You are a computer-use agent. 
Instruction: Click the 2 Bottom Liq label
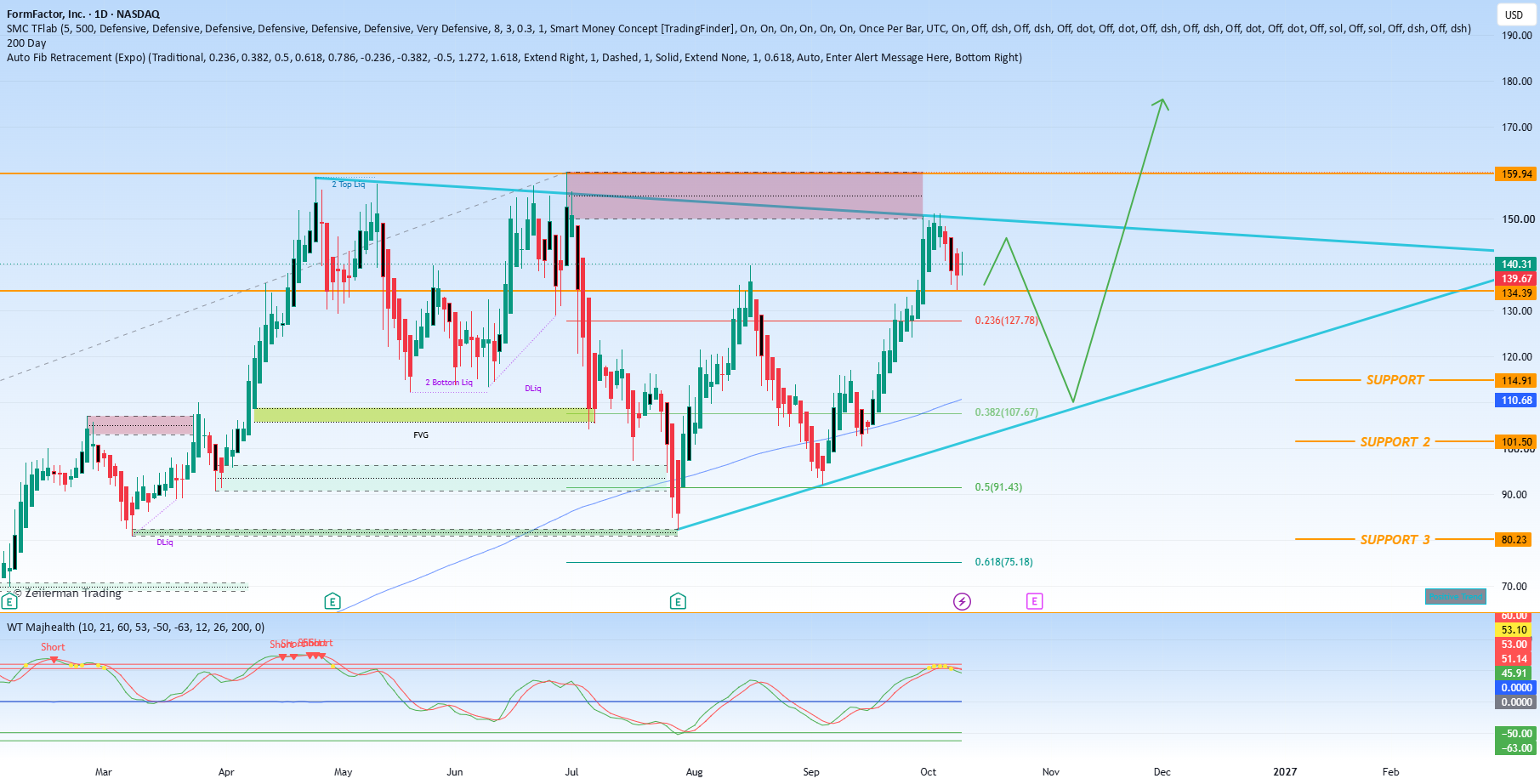coord(449,383)
